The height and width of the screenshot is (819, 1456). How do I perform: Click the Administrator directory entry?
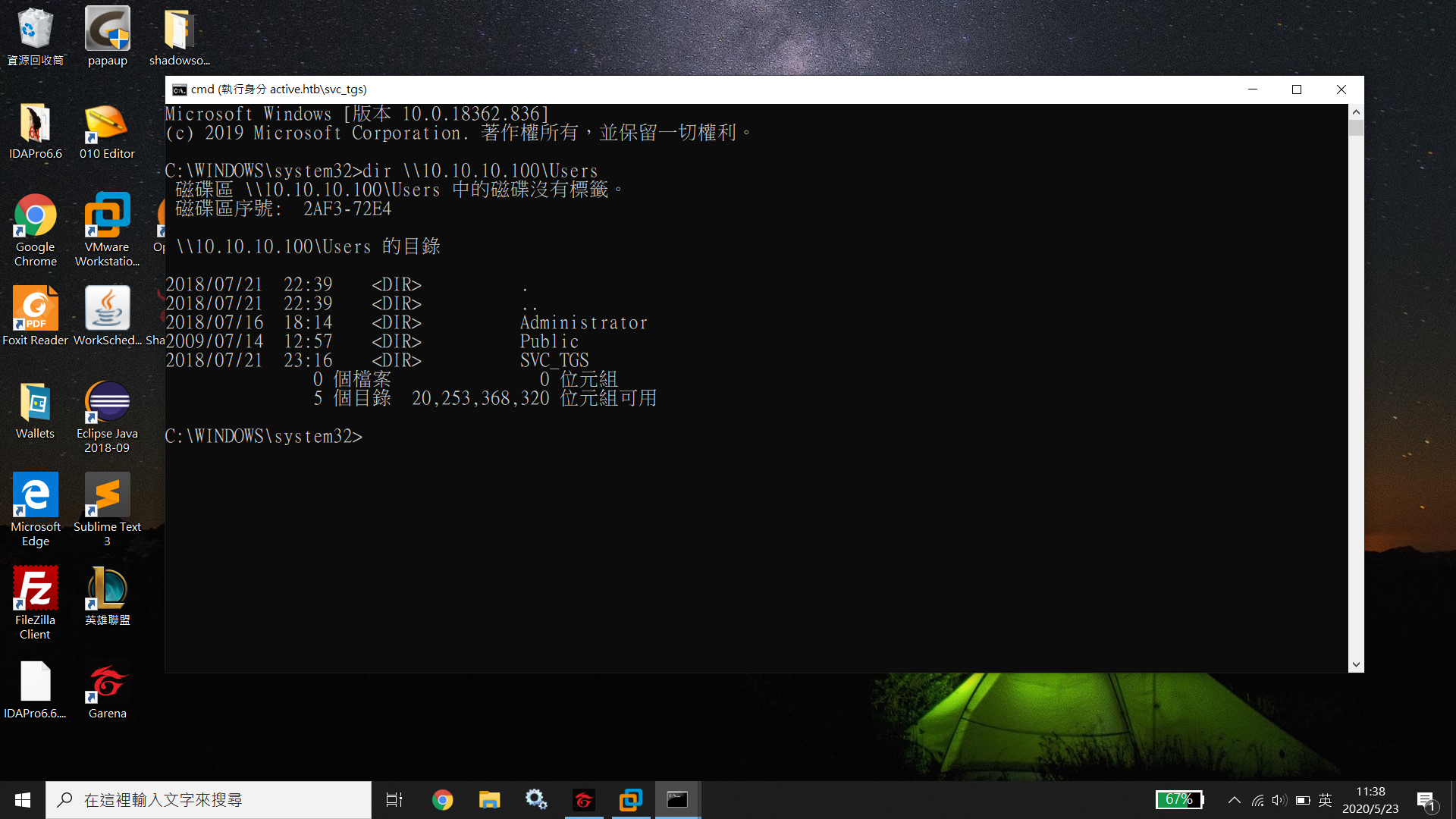[584, 322]
